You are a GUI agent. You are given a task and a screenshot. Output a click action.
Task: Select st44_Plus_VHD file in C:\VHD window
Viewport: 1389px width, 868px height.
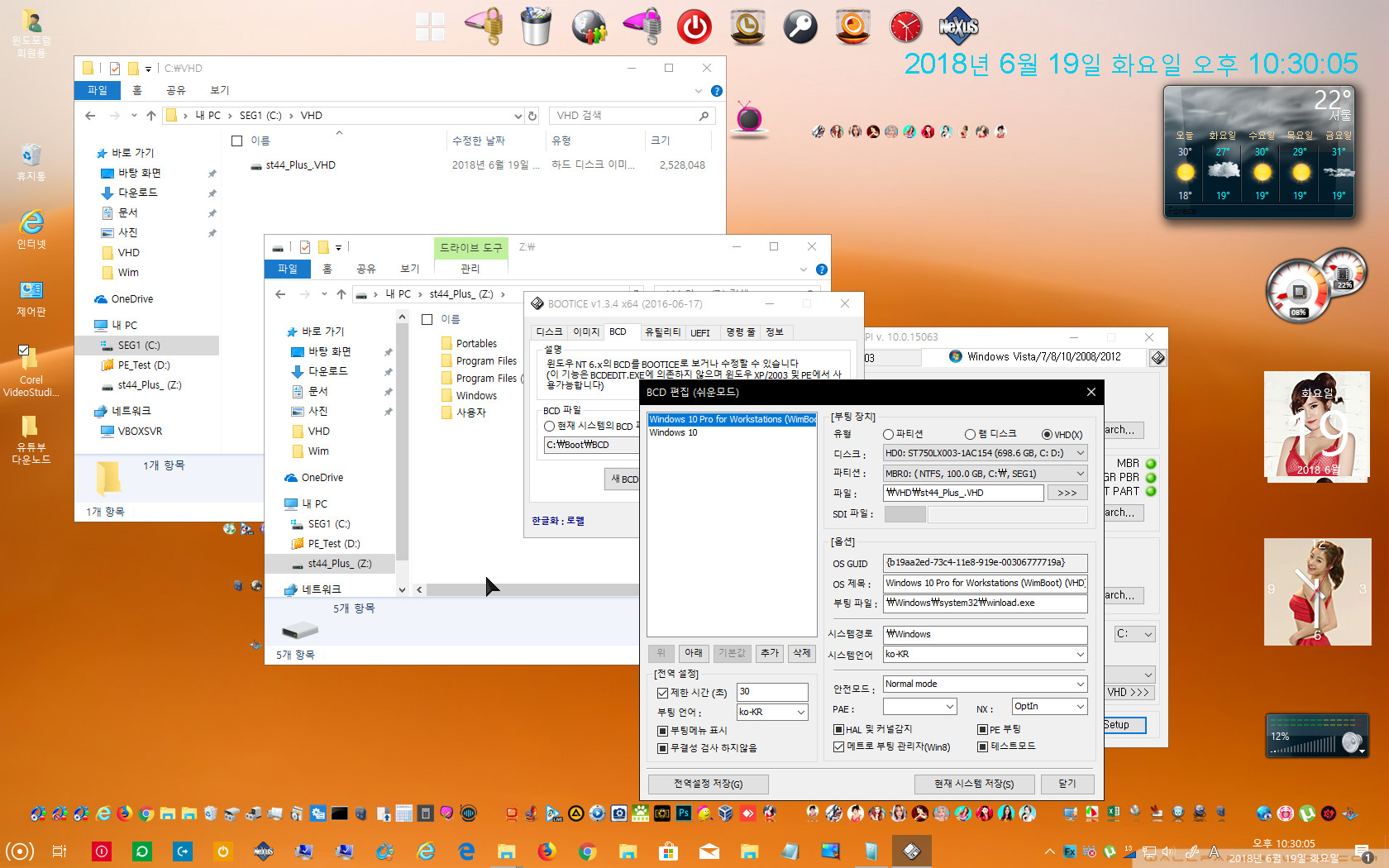click(x=300, y=165)
